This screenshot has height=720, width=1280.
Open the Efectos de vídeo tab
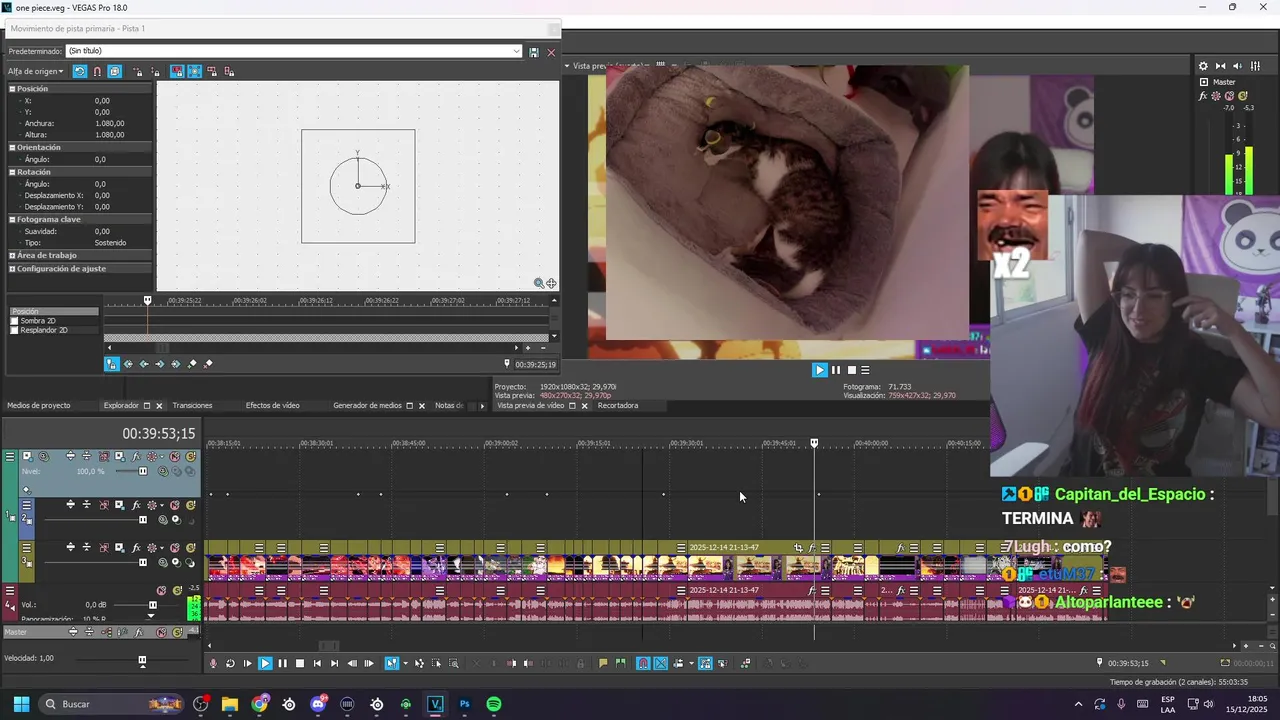coord(273,405)
